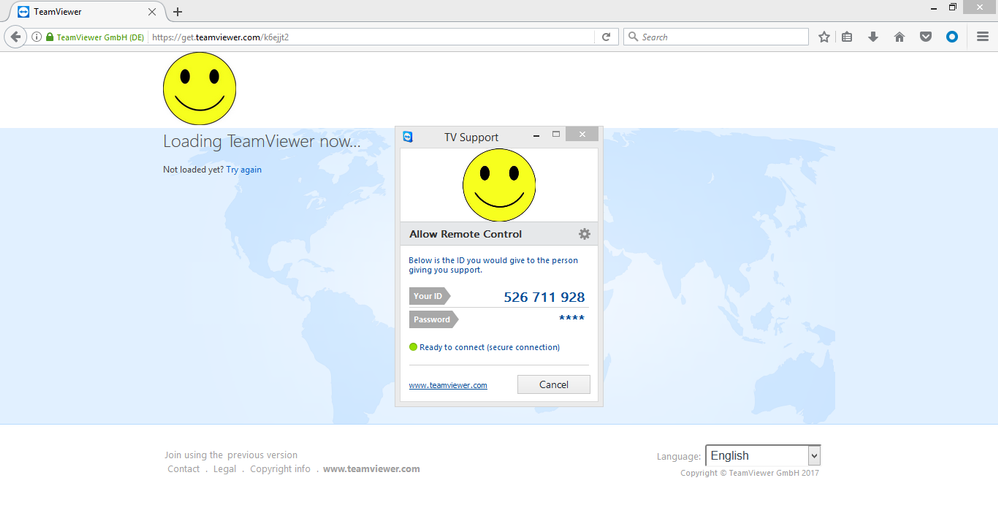Click the Password label tag
Image resolution: width=998 pixels, height=532 pixels.
click(433, 319)
